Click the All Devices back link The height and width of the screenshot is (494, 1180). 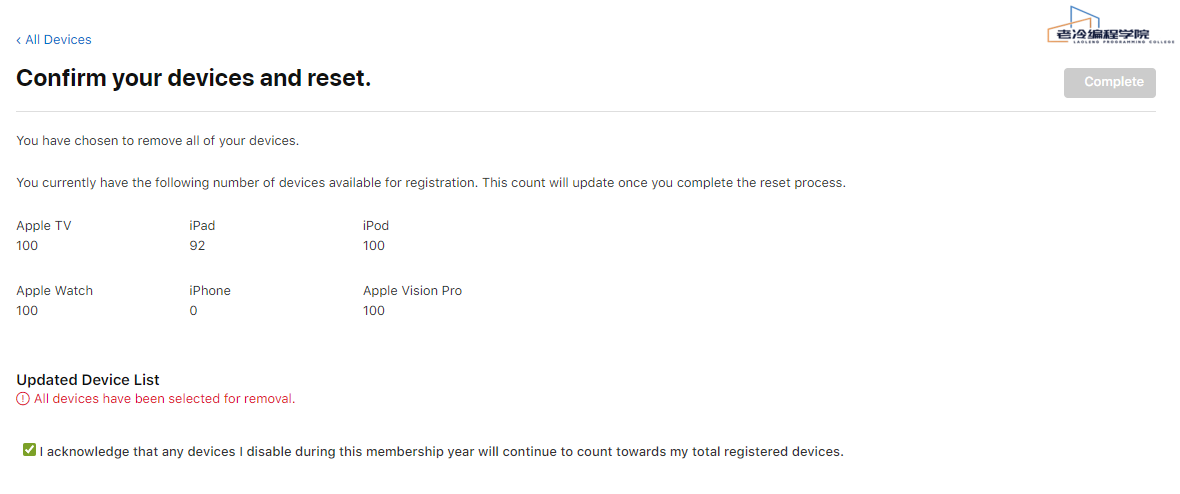click(58, 40)
